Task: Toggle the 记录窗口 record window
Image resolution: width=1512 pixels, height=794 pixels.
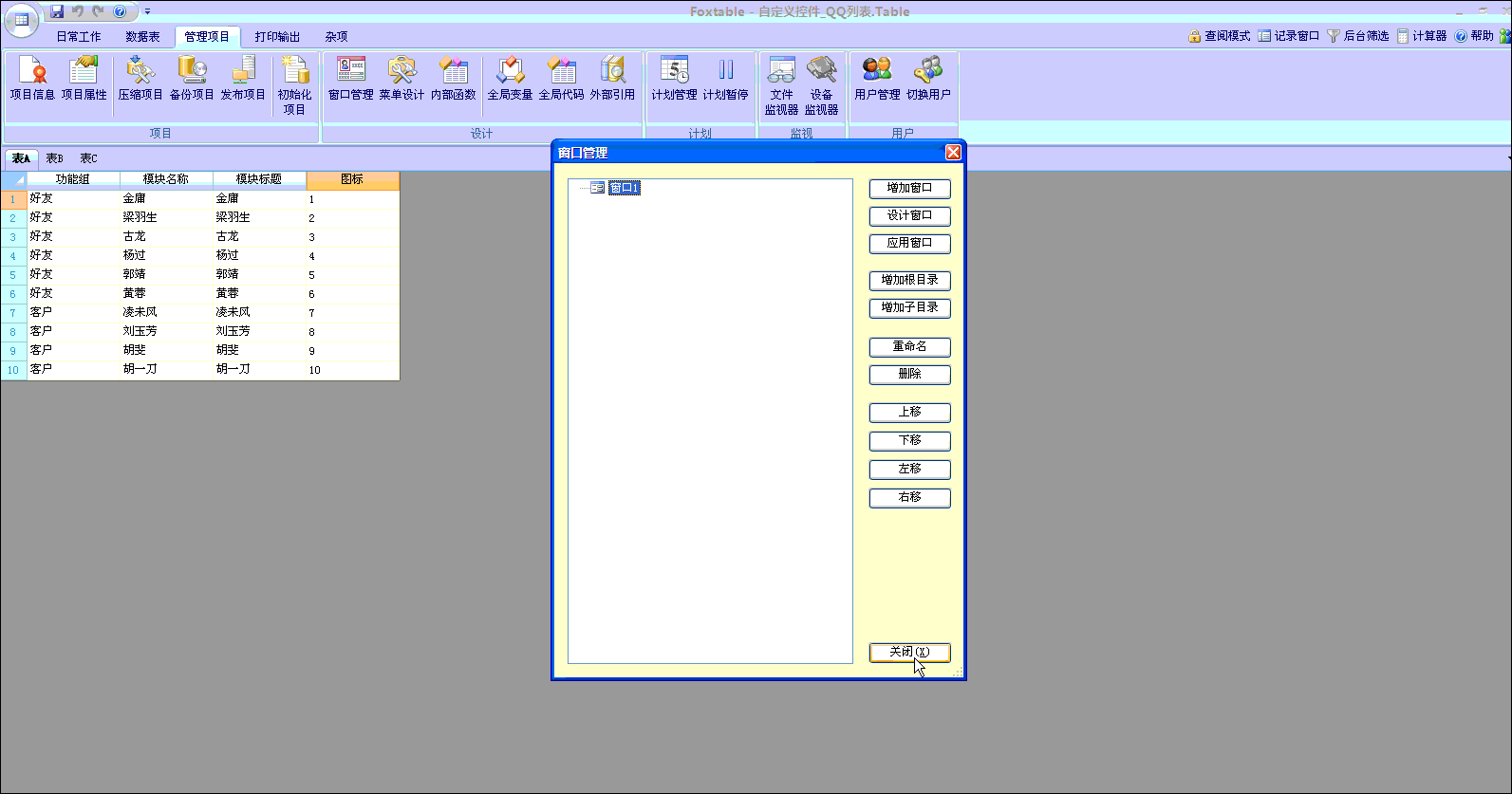Action: [x=1288, y=36]
